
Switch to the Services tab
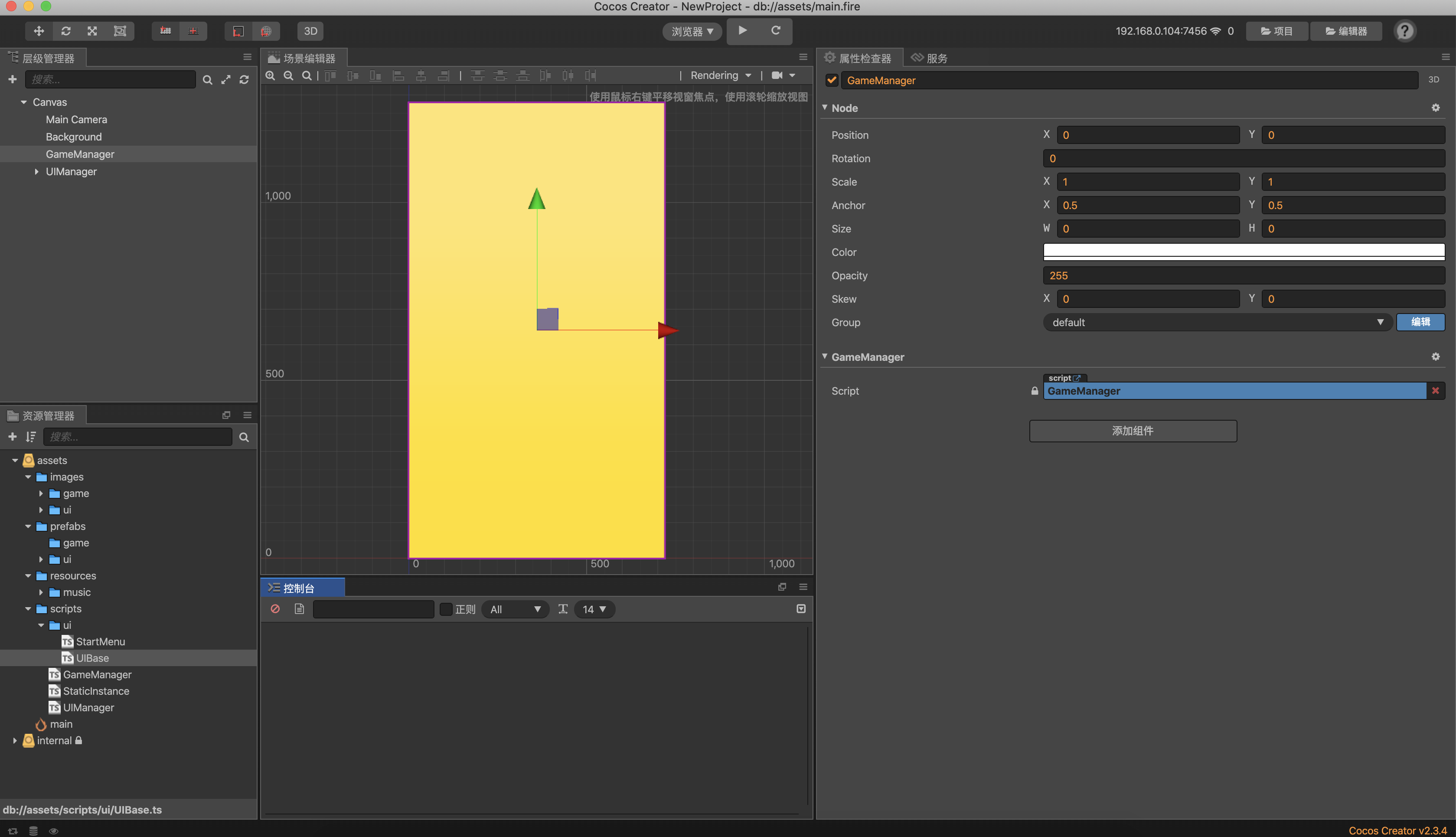pos(930,58)
